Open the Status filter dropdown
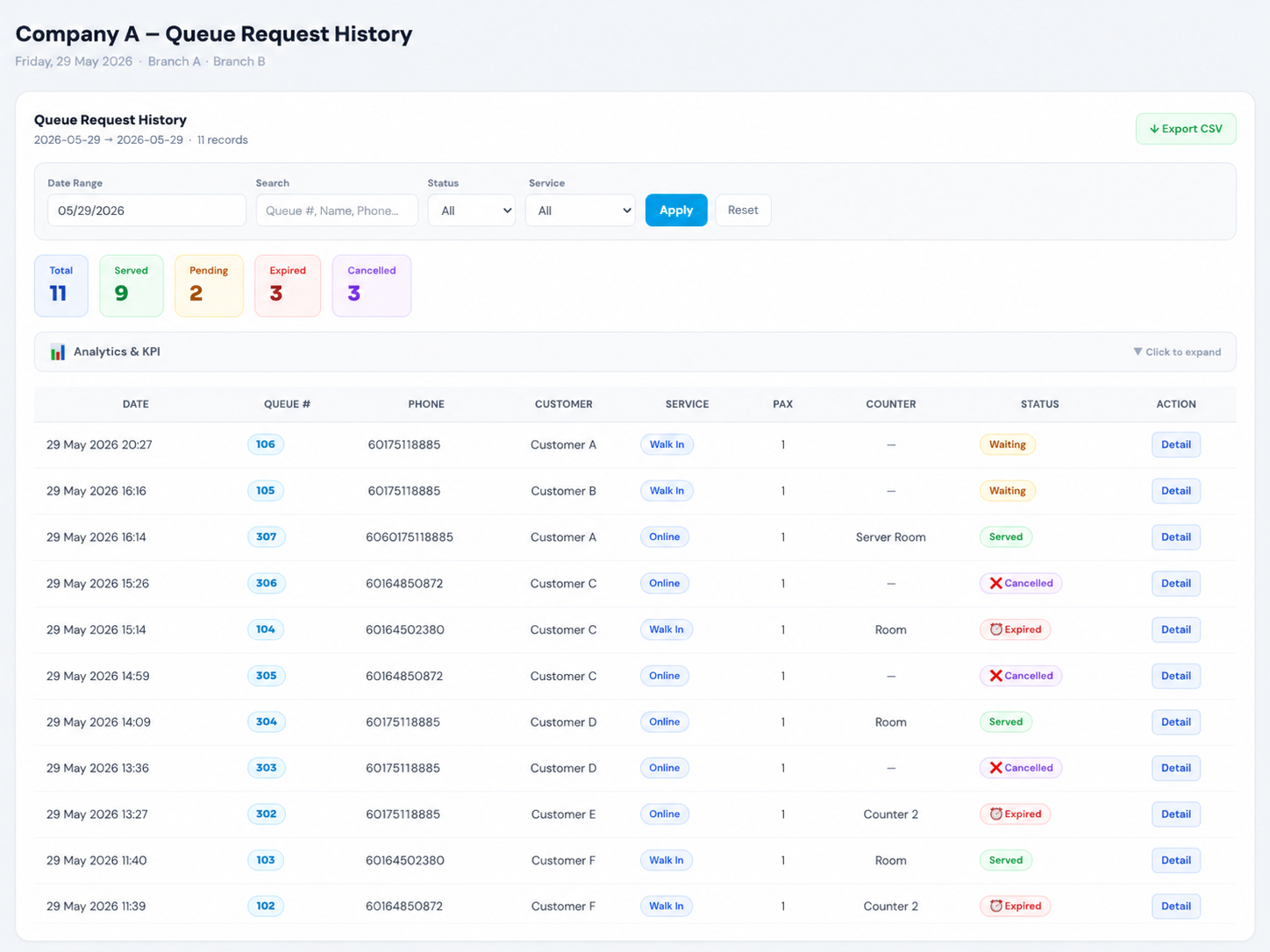 tap(472, 210)
